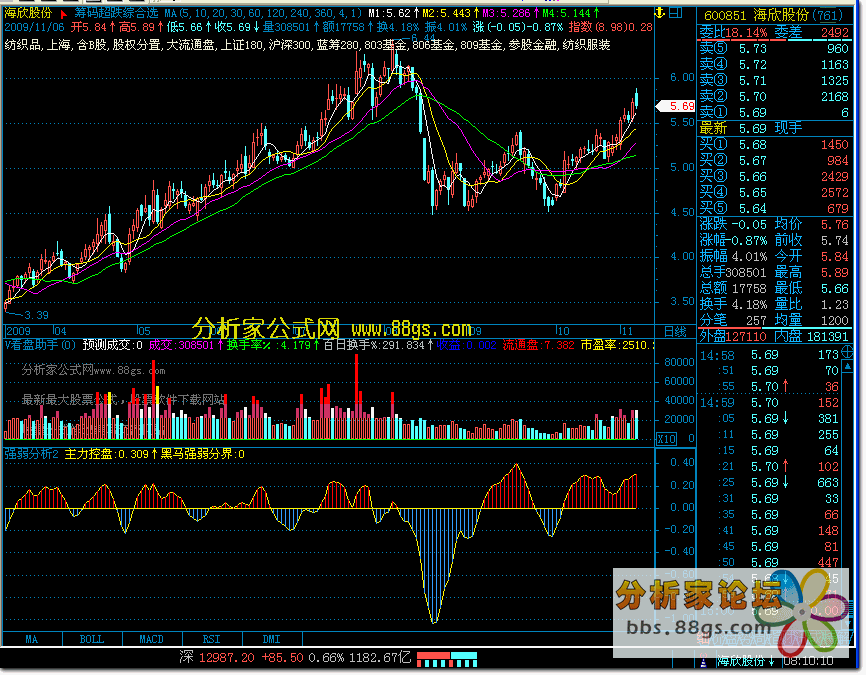The height and width of the screenshot is (675, 866).
Task: Click the window layout icon beside anchor
Action: click(x=675, y=12)
